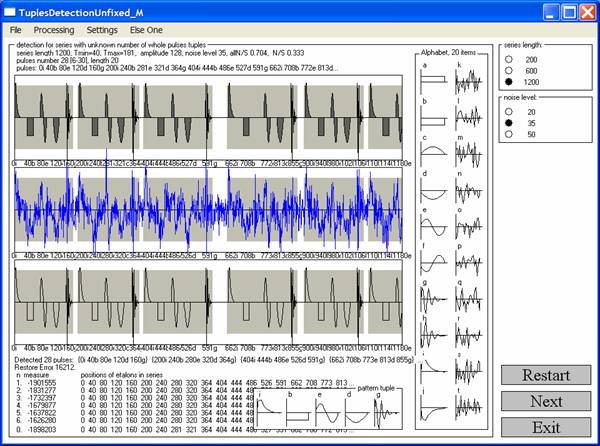This screenshot has width=600, height=446.
Task: Select series length 600
Action: [x=509, y=70]
